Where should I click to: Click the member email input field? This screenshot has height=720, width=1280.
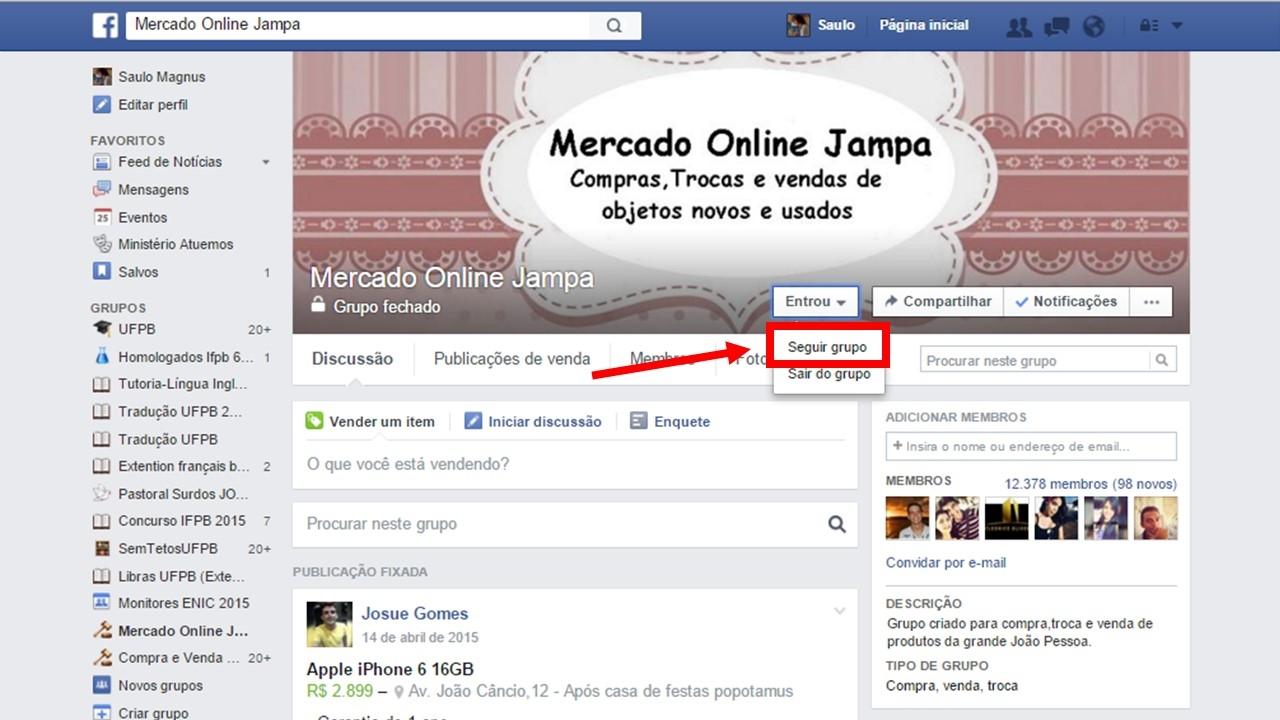[x=1030, y=446]
